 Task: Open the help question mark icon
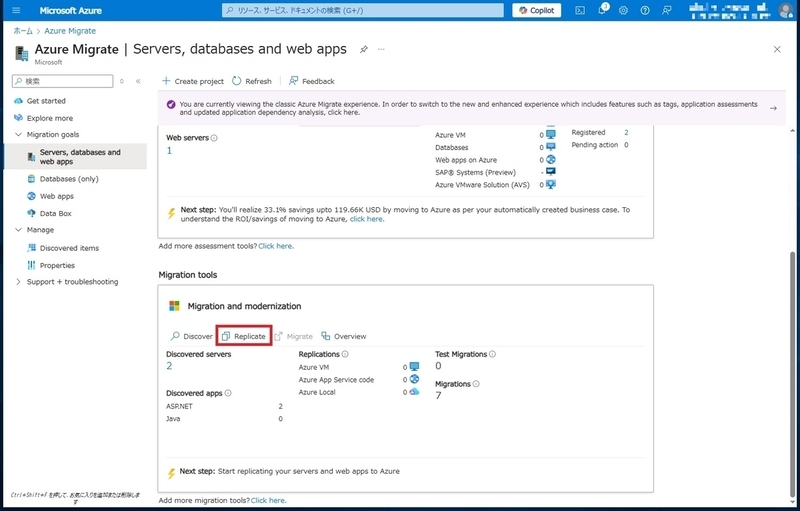(645, 10)
